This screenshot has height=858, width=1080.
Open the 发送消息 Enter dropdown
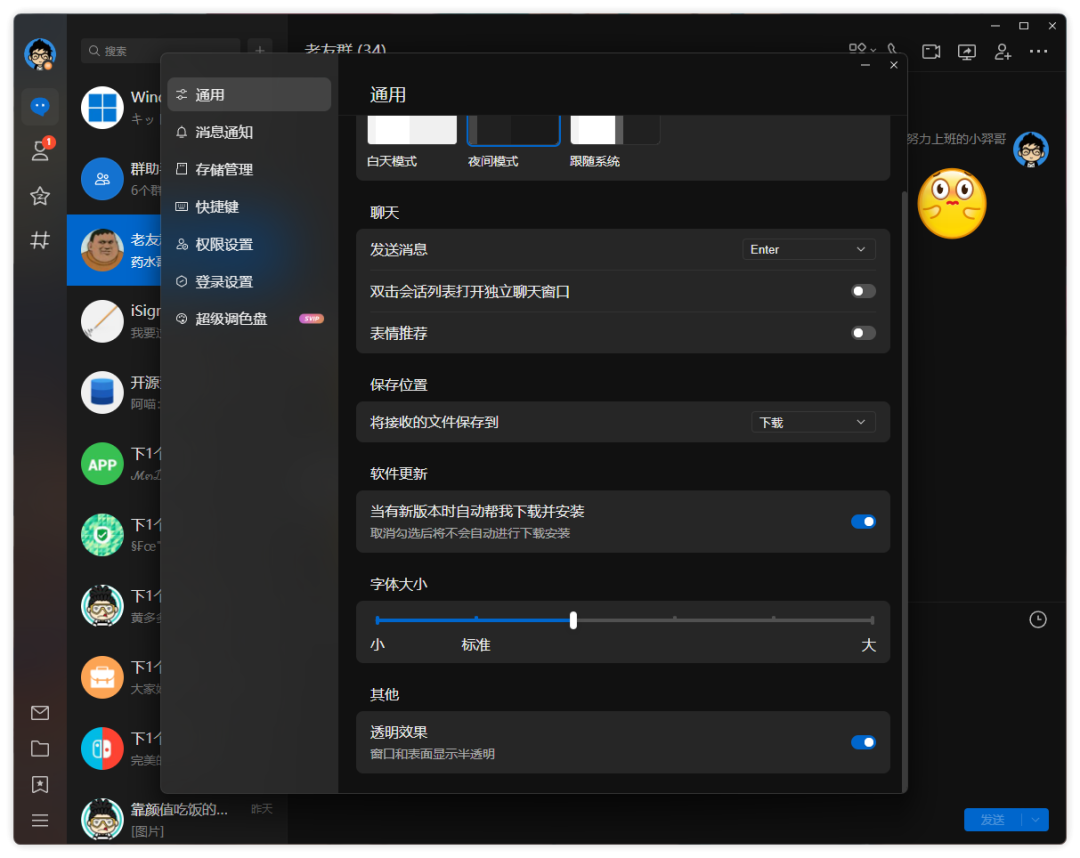click(x=809, y=249)
